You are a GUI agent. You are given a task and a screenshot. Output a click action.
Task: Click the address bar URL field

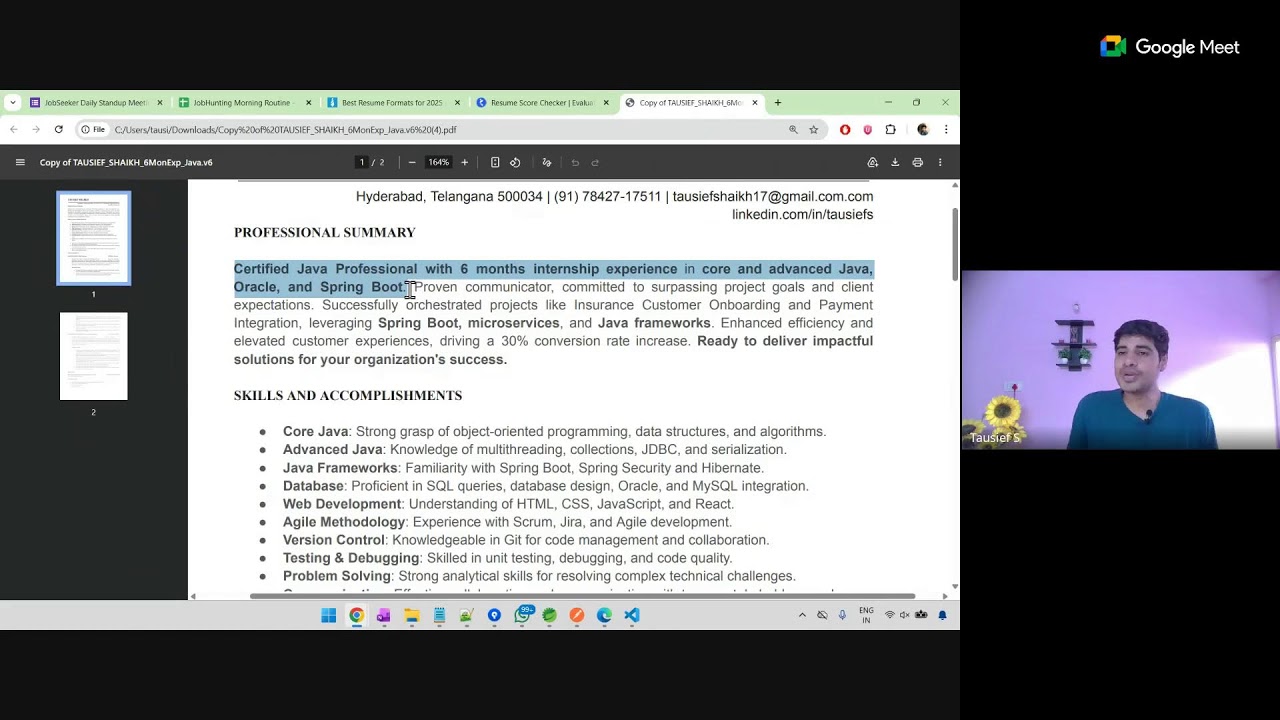point(440,129)
